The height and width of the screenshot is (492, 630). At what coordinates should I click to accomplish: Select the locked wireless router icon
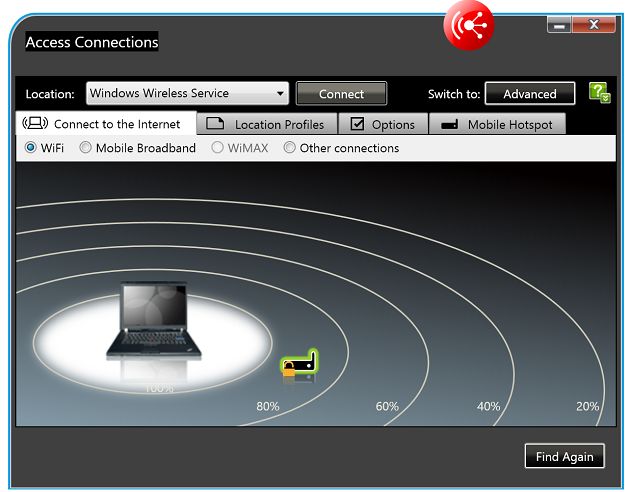tap(299, 363)
